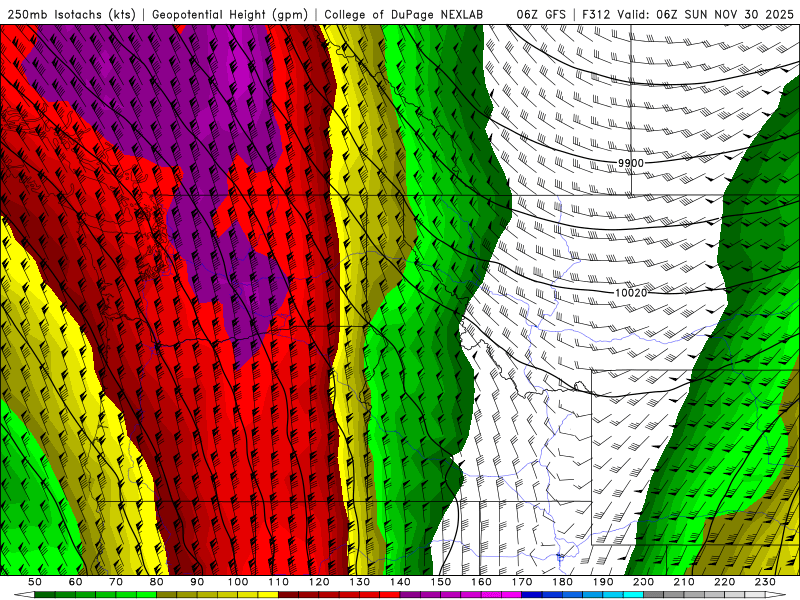800x600 pixels.
Task: Click the "Geopotential Height (gpm)" header label
Action: tap(230, 15)
